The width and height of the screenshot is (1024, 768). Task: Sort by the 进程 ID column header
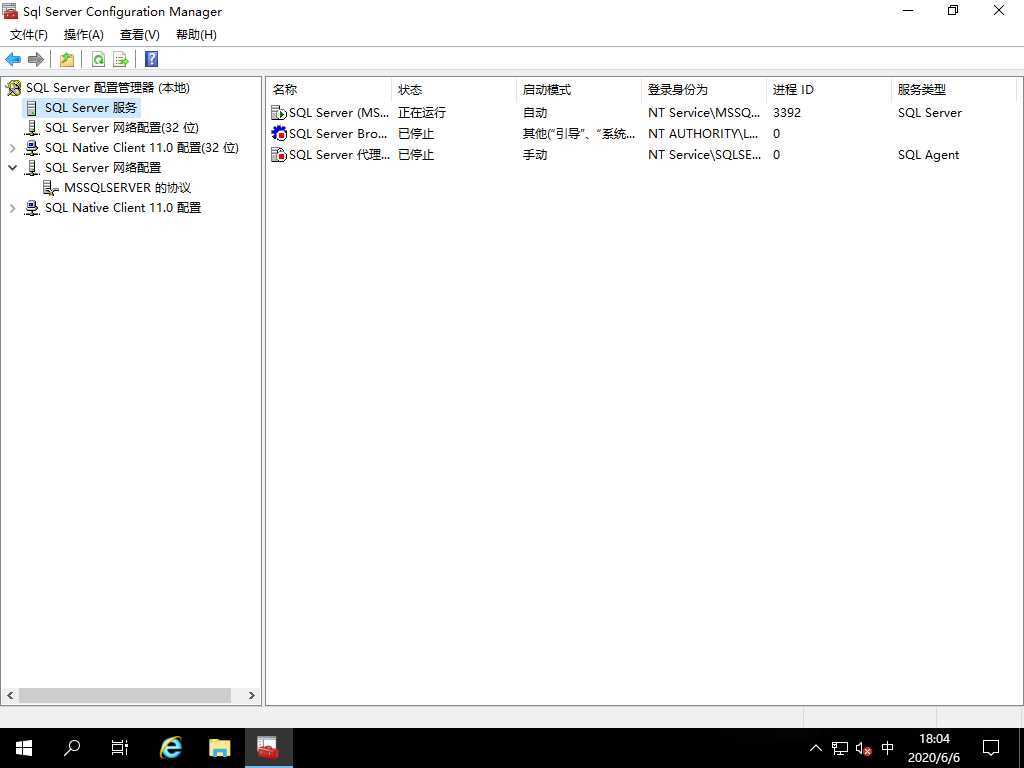pos(828,89)
